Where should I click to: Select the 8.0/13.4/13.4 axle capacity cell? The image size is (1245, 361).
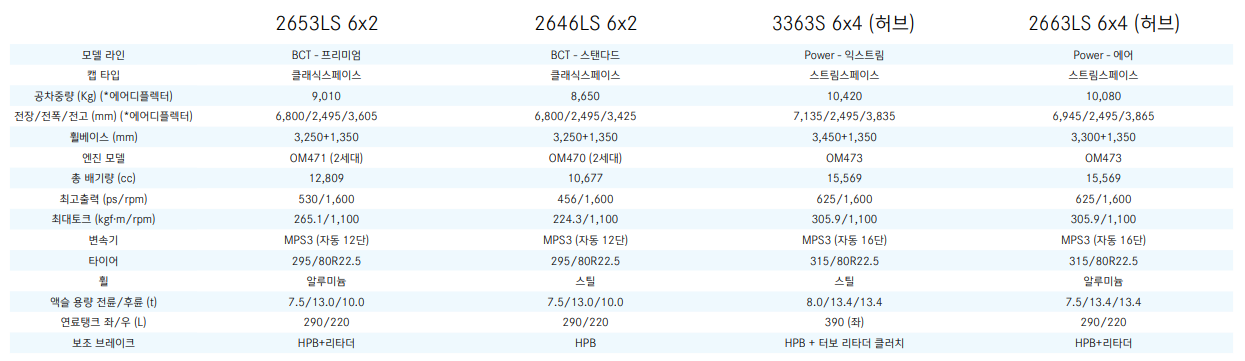pos(845,302)
